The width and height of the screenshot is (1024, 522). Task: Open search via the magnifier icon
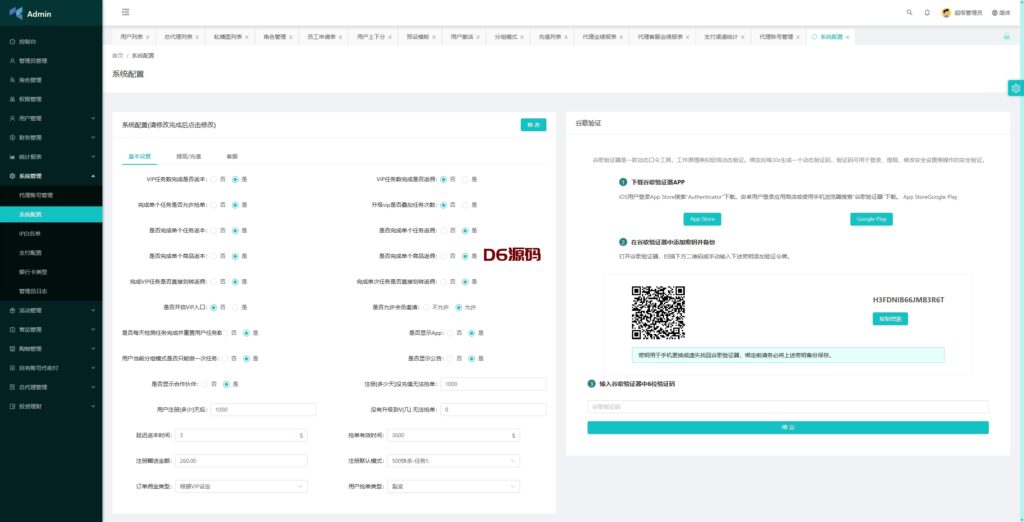coord(909,12)
